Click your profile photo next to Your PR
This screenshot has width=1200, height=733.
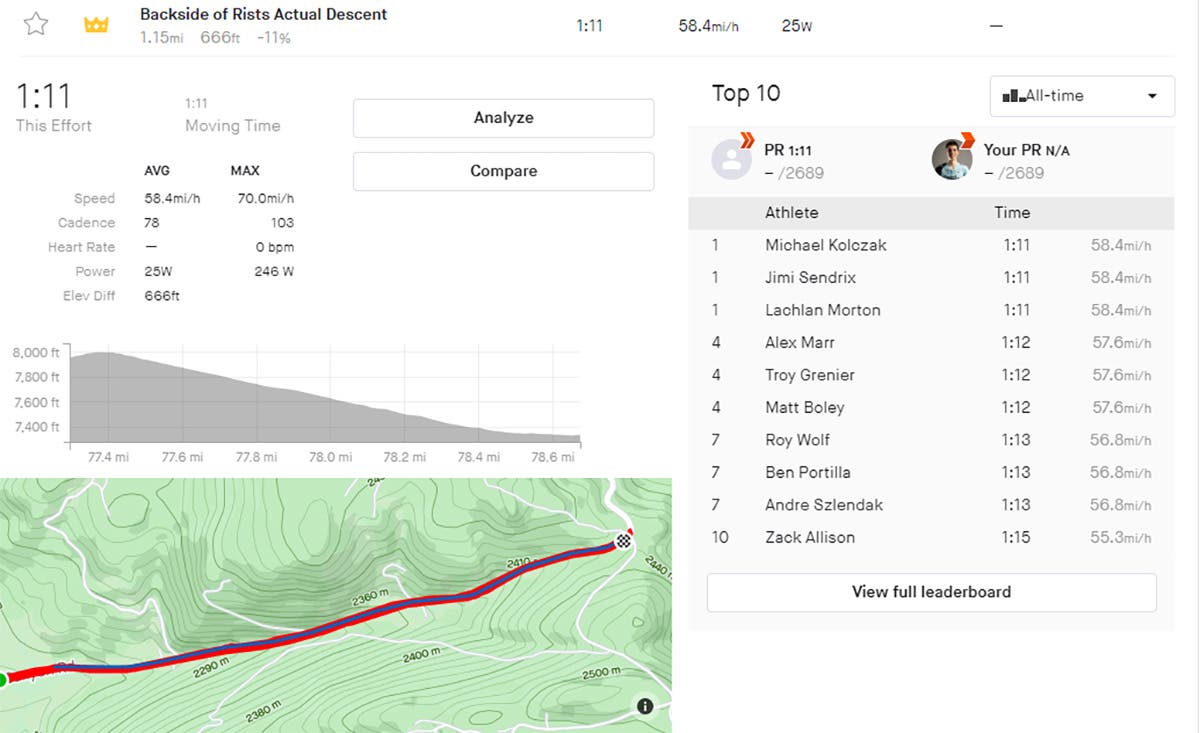[951, 158]
